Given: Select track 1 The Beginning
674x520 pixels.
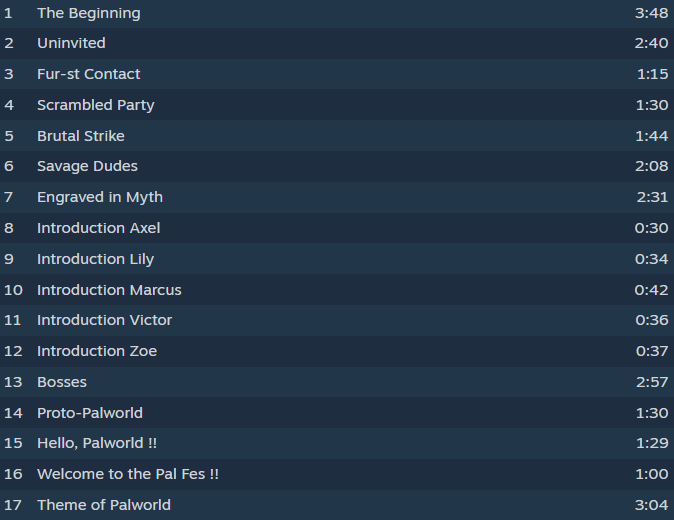Looking at the screenshot, I should (337, 13).
